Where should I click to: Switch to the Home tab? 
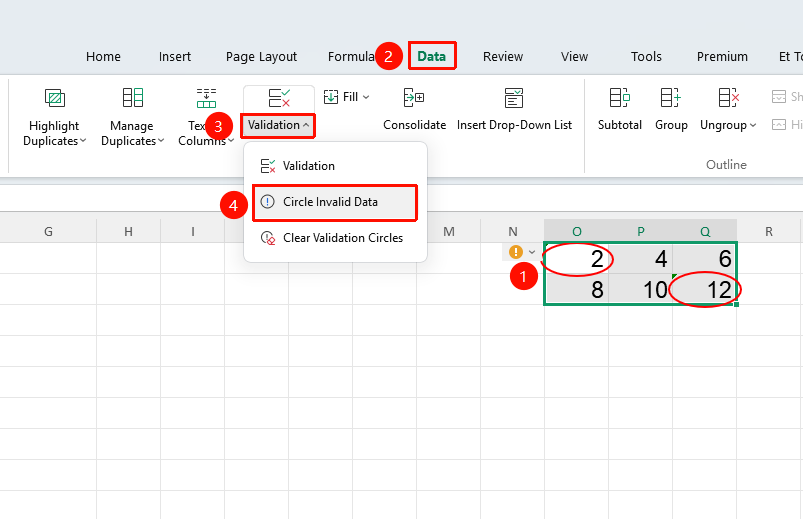pyautogui.click(x=103, y=56)
